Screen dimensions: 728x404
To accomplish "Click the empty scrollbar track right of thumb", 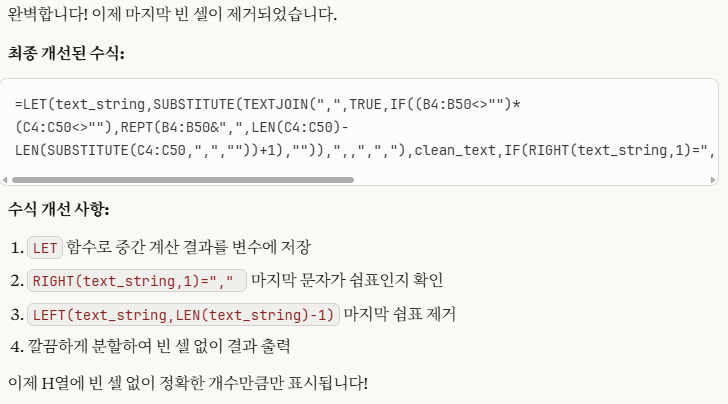I will (532, 180).
